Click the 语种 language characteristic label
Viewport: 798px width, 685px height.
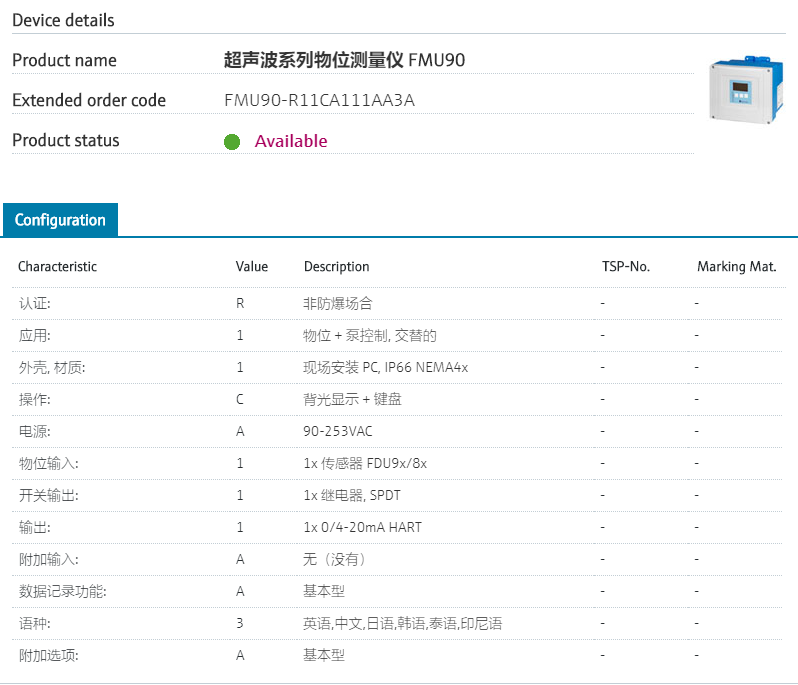[x=34, y=623]
